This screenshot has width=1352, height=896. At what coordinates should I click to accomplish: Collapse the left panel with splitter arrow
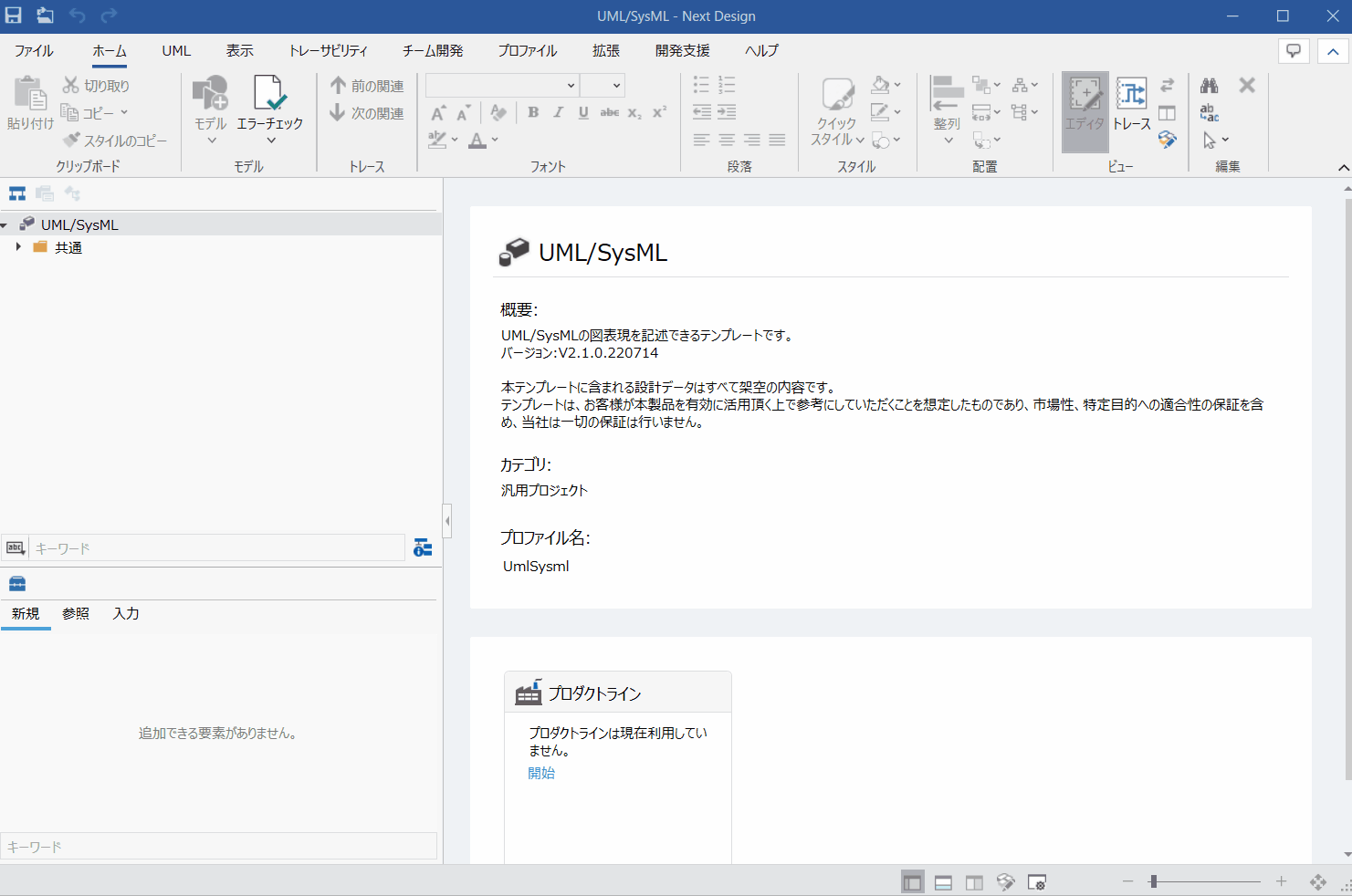coord(447,521)
